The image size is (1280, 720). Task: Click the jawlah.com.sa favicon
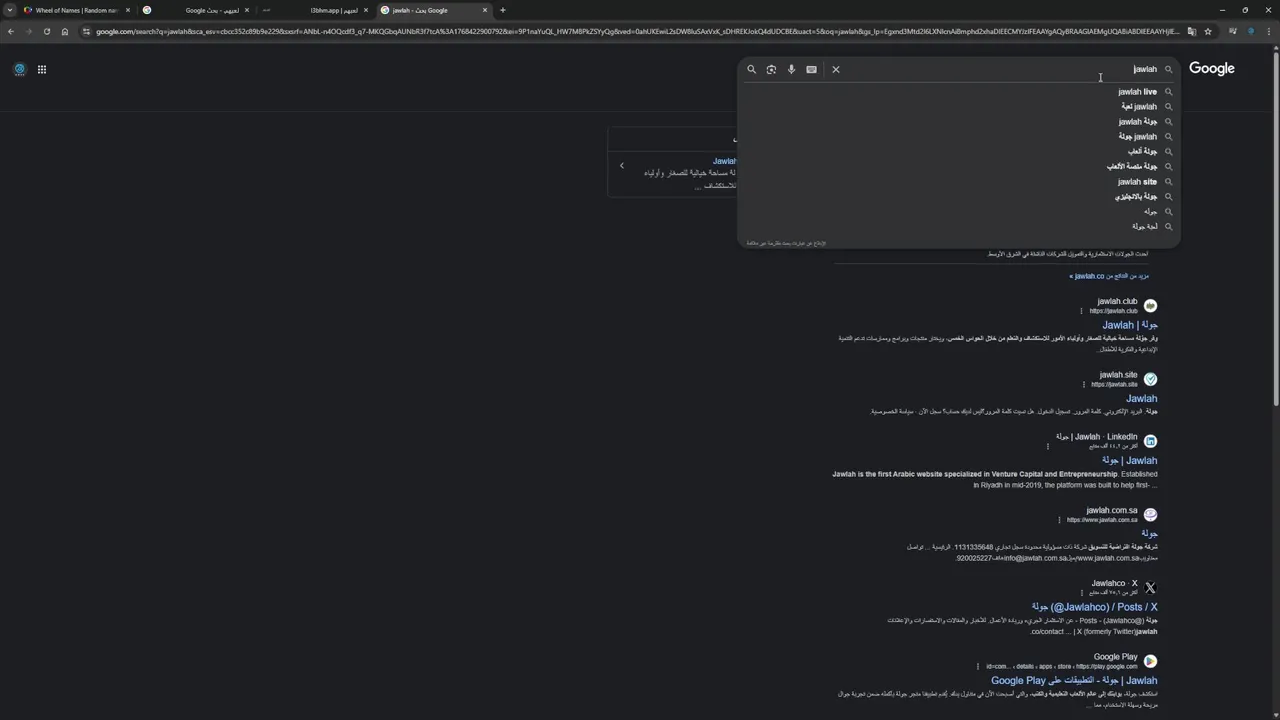pyautogui.click(x=1150, y=514)
